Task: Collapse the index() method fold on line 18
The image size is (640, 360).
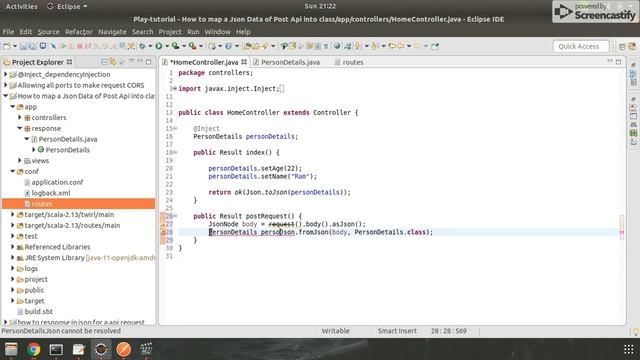Action: tap(175, 152)
